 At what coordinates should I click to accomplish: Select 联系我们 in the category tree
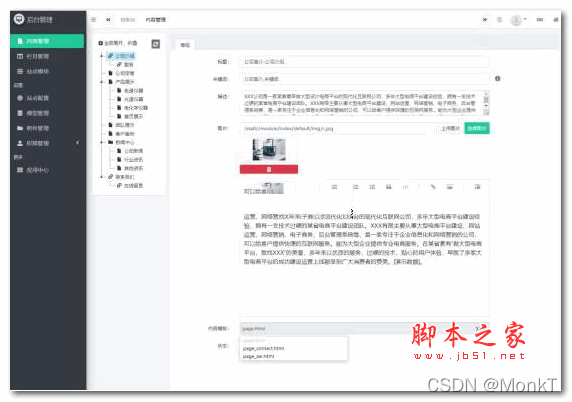(125, 177)
